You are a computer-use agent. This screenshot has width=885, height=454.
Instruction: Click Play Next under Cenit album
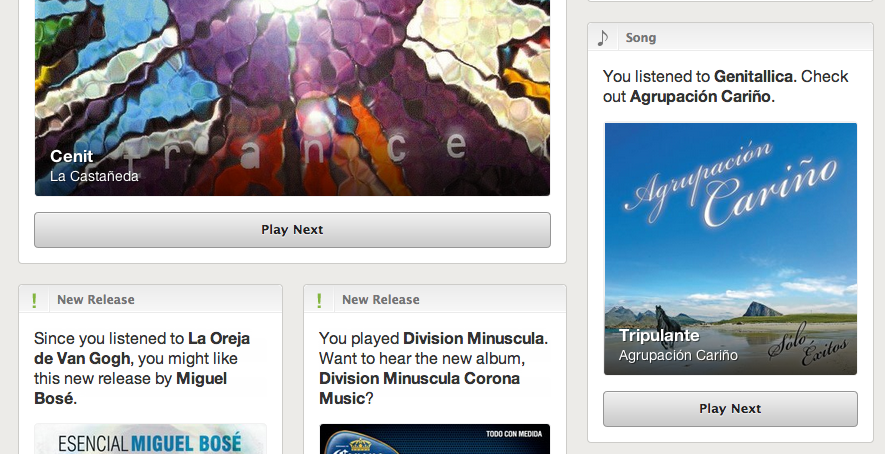[292, 230]
